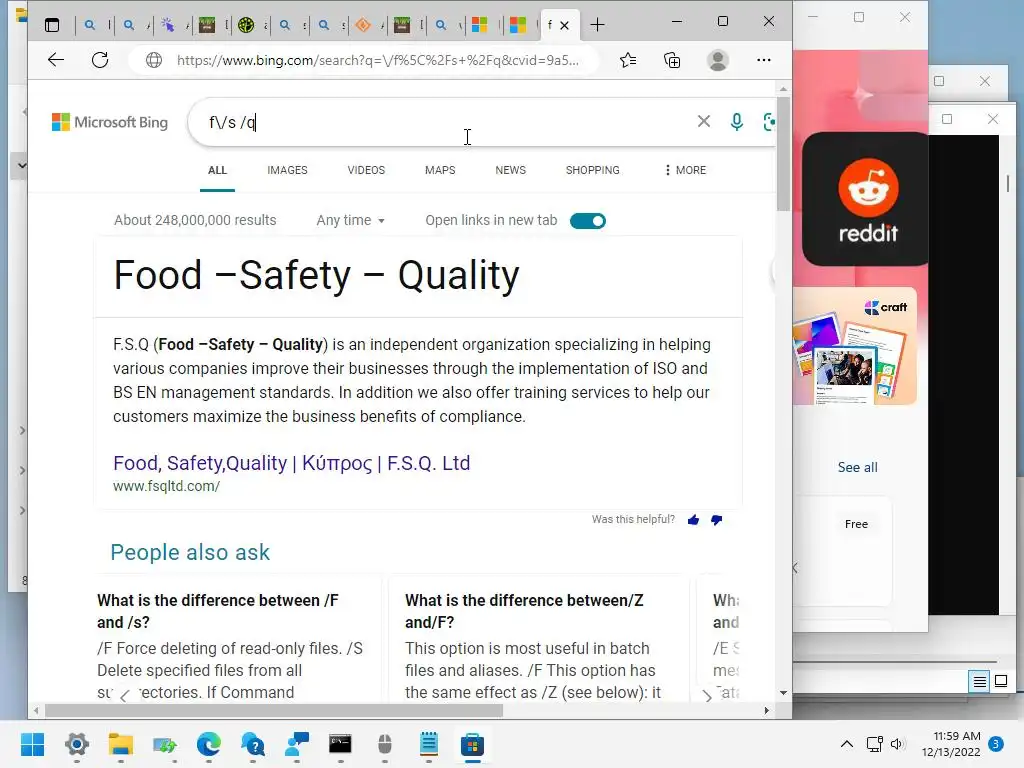Open the Command Prompt taskbar icon
The height and width of the screenshot is (768, 1024).
coord(340,744)
